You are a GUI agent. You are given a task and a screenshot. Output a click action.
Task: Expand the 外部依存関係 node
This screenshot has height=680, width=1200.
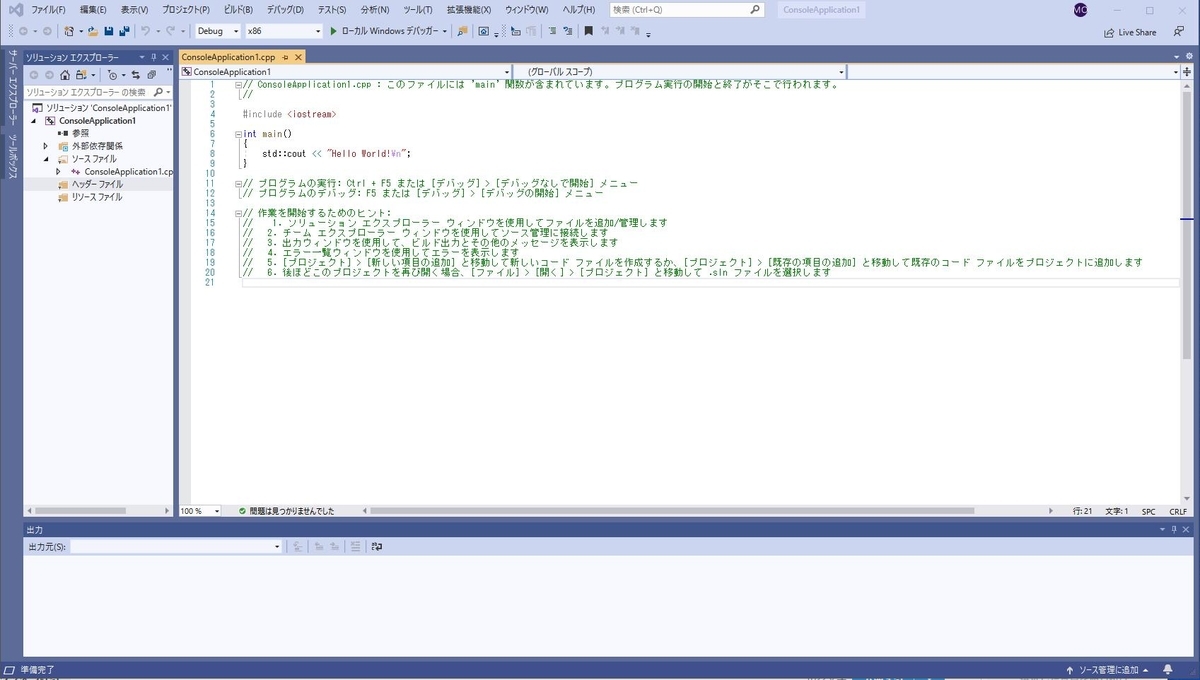click(46, 146)
